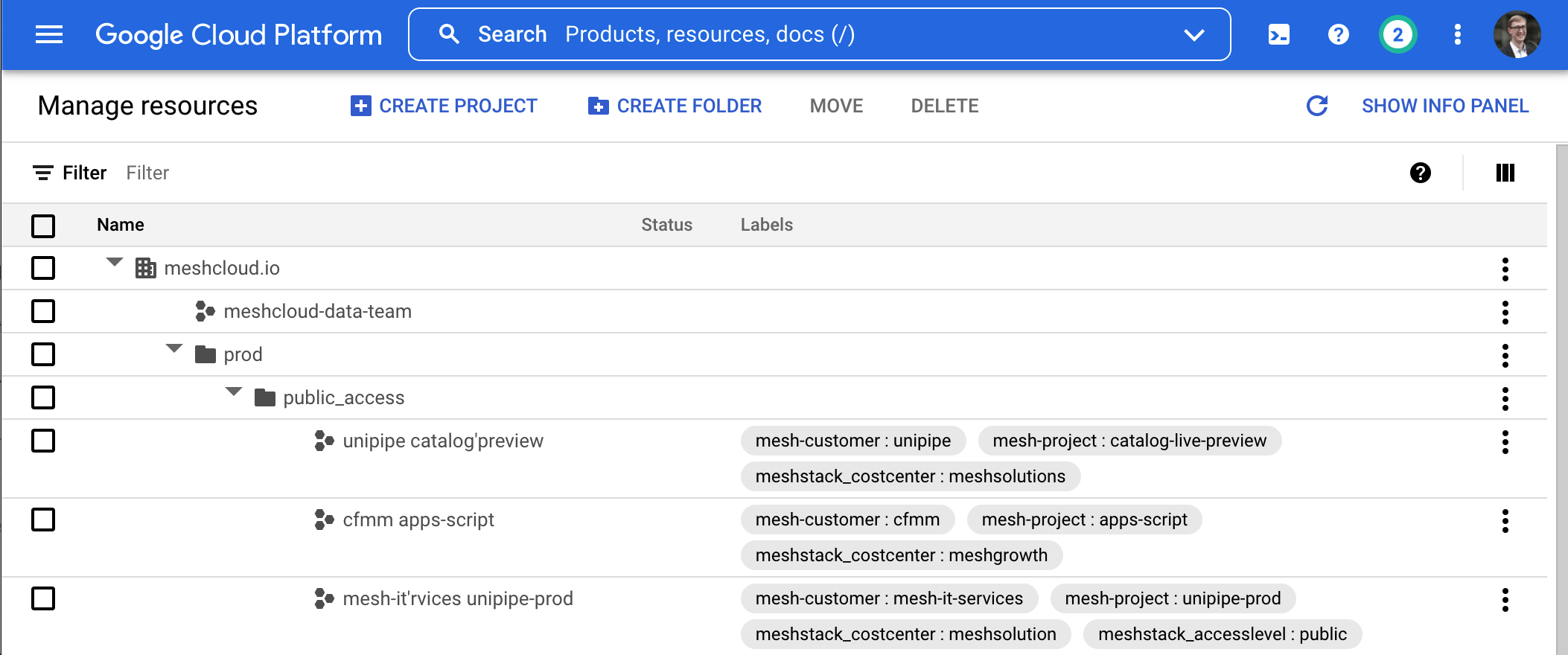Check the cfmm apps-script checkbox
Image resolution: width=1568 pixels, height=655 pixels.
coord(43,520)
